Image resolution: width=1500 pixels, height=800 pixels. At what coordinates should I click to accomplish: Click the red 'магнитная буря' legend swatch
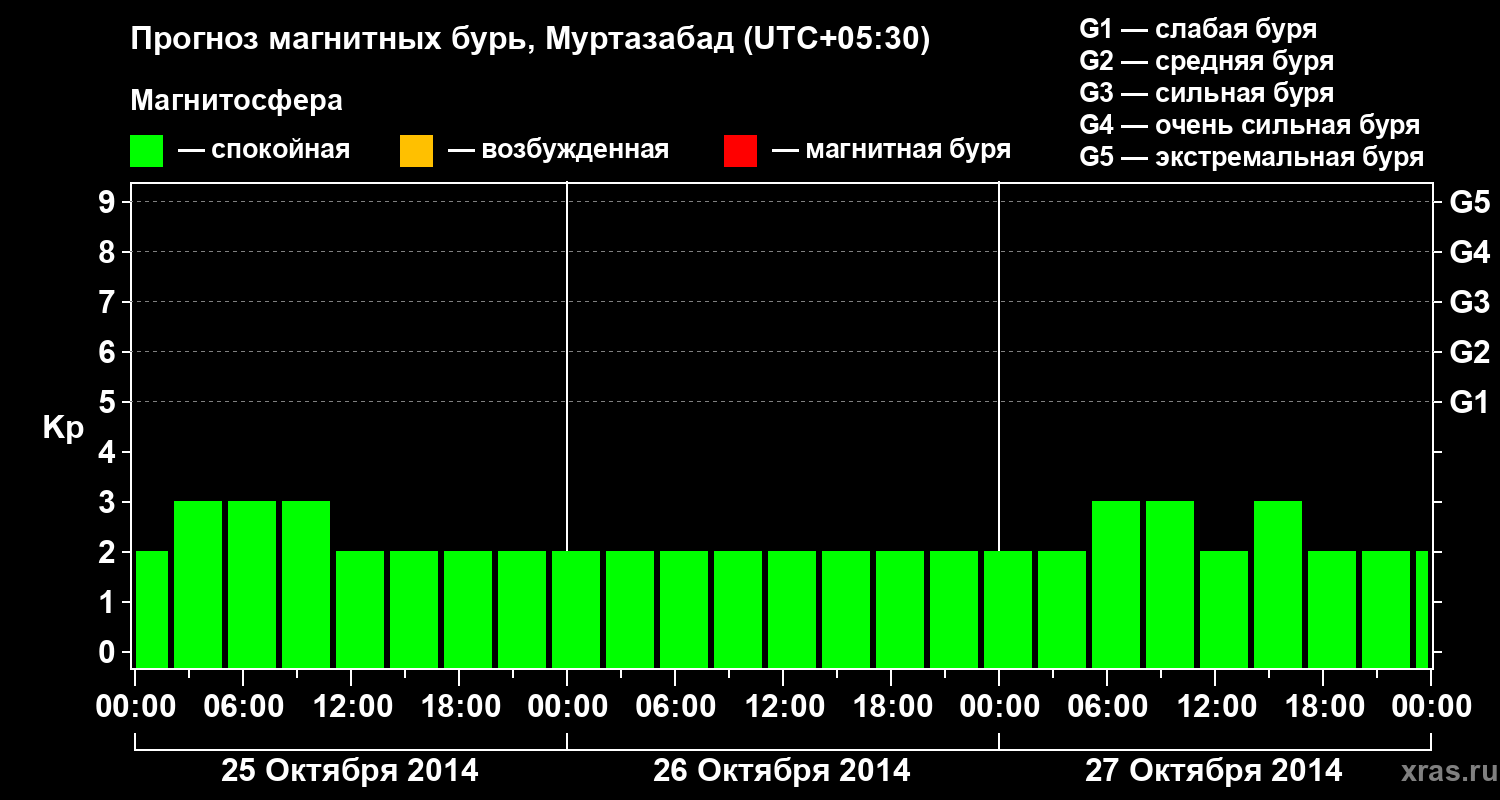[740, 151]
